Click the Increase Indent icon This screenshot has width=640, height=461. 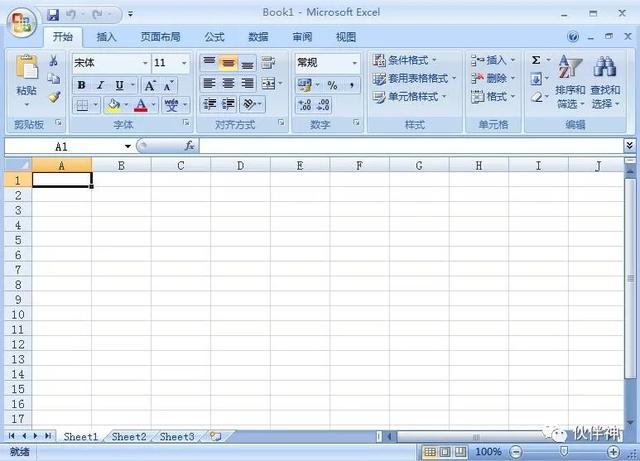click(x=229, y=105)
